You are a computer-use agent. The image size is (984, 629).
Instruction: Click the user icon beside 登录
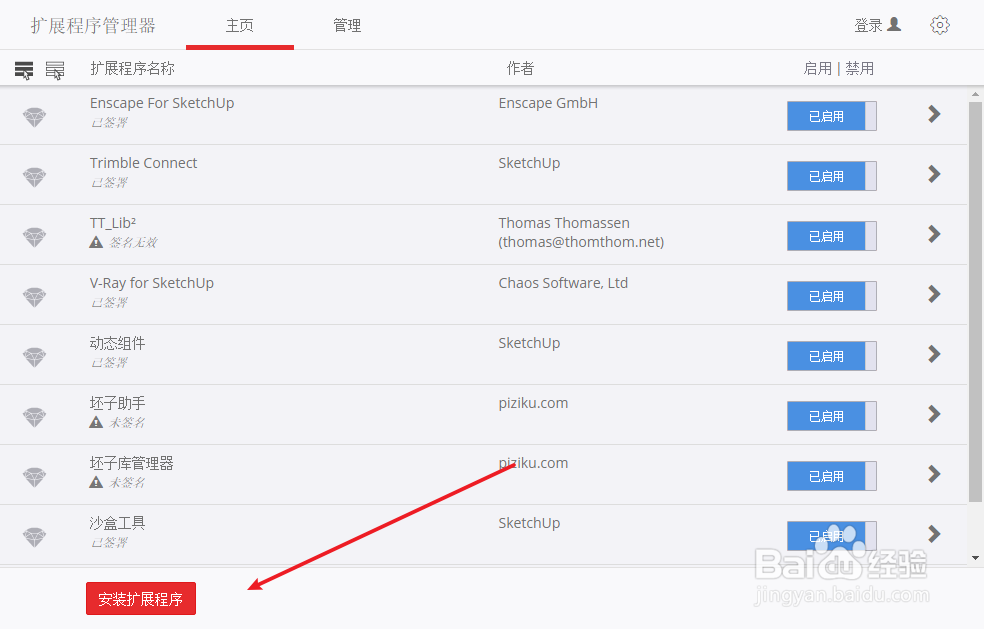[x=894, y=24]
